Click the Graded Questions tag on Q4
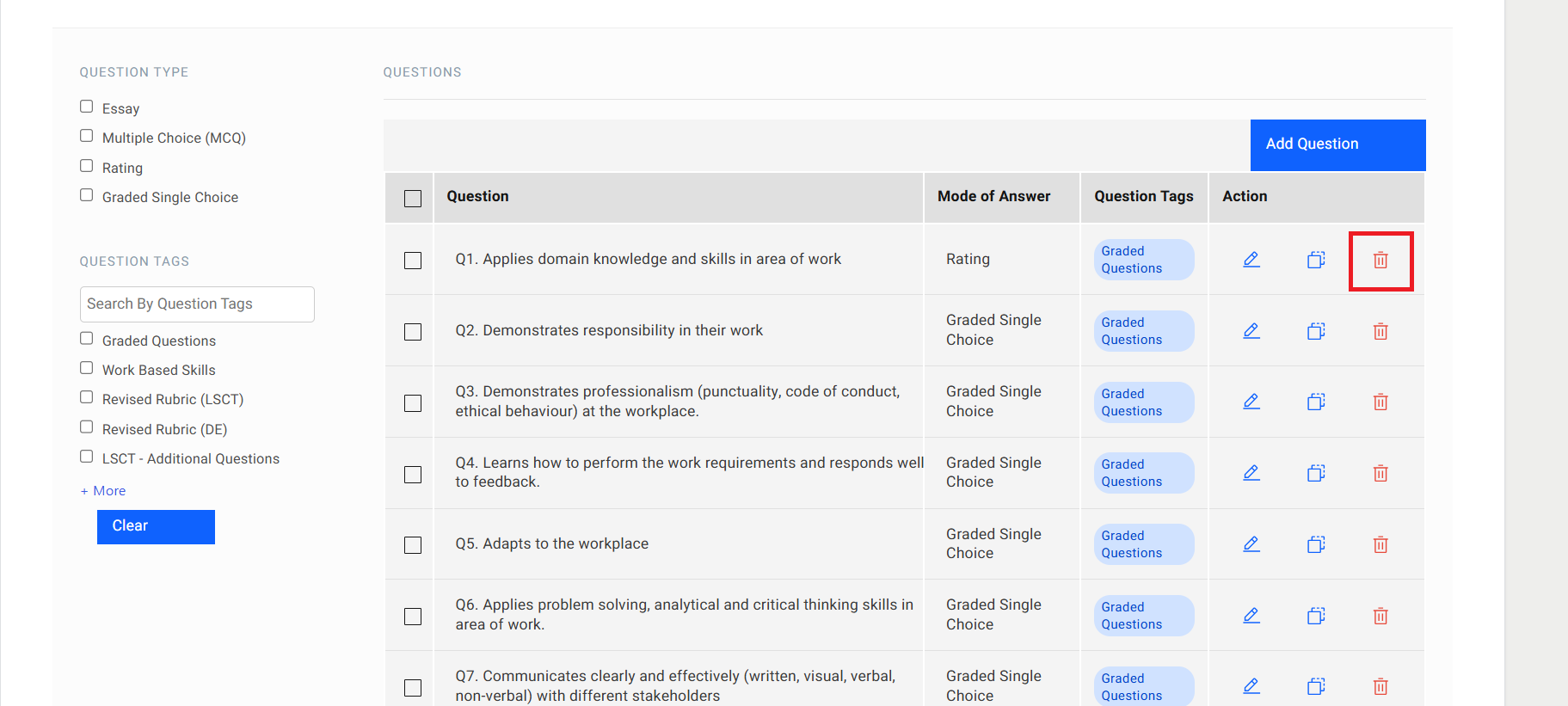Image resolution: width=1568 pixels, height=706 pixels. [x=1143, y=473]
